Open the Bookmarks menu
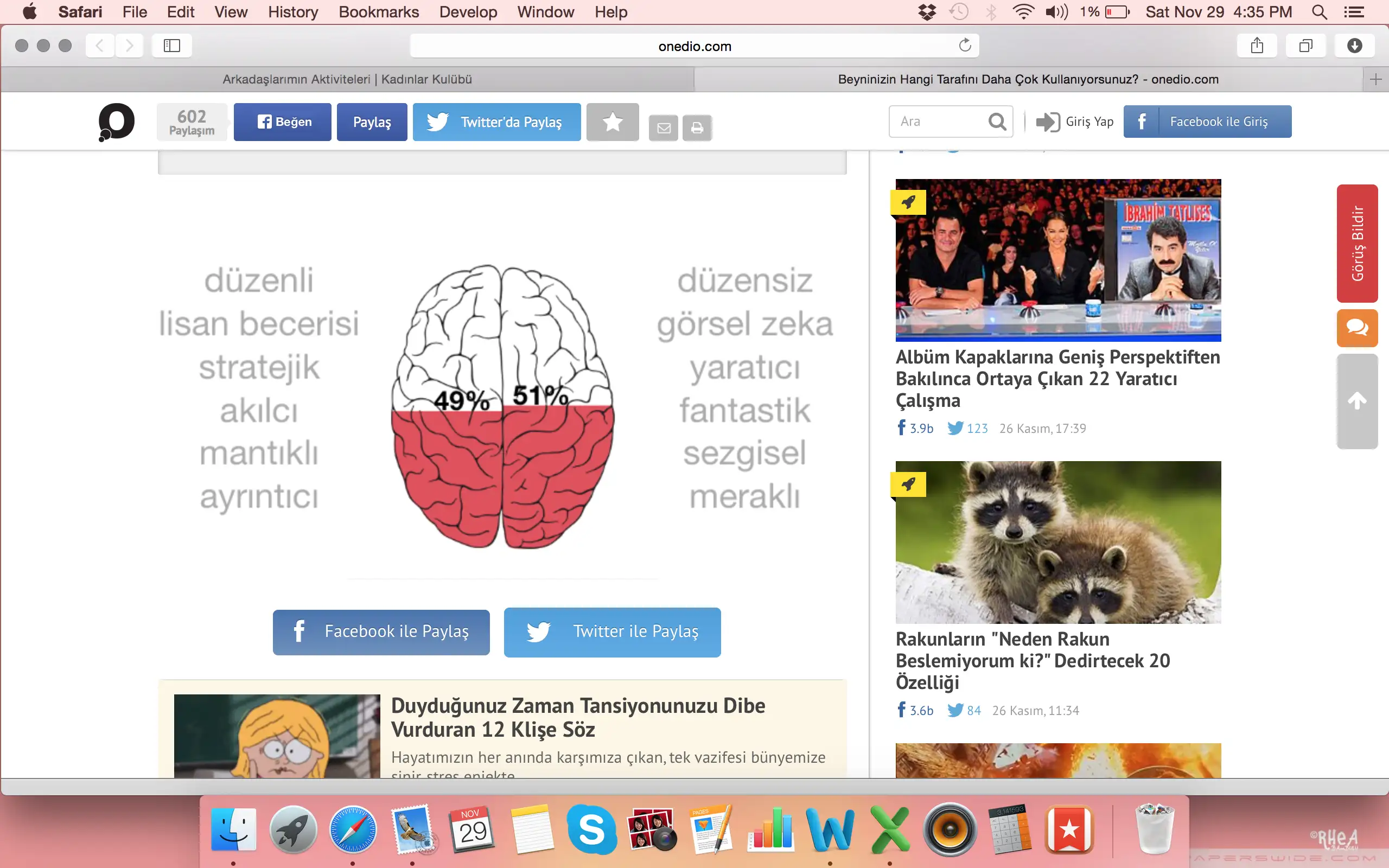Viewport: 1389px width, 868px height. click(379, 12)
